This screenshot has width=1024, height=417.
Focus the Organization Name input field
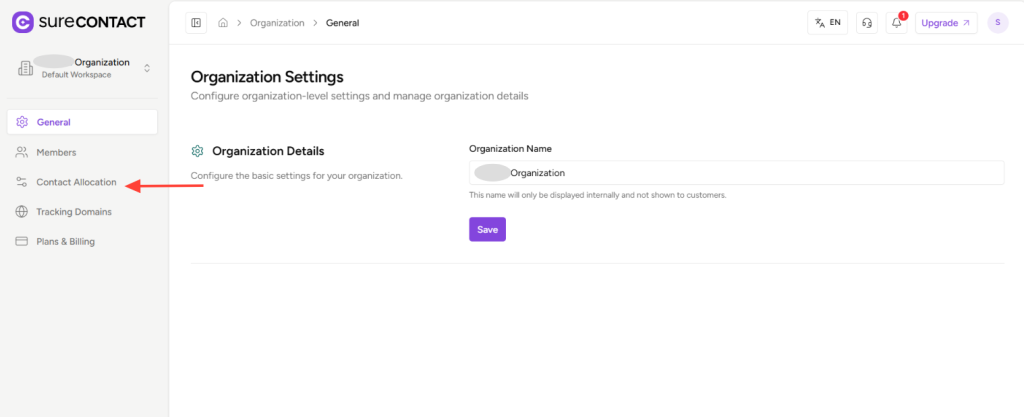pos(736,173)
